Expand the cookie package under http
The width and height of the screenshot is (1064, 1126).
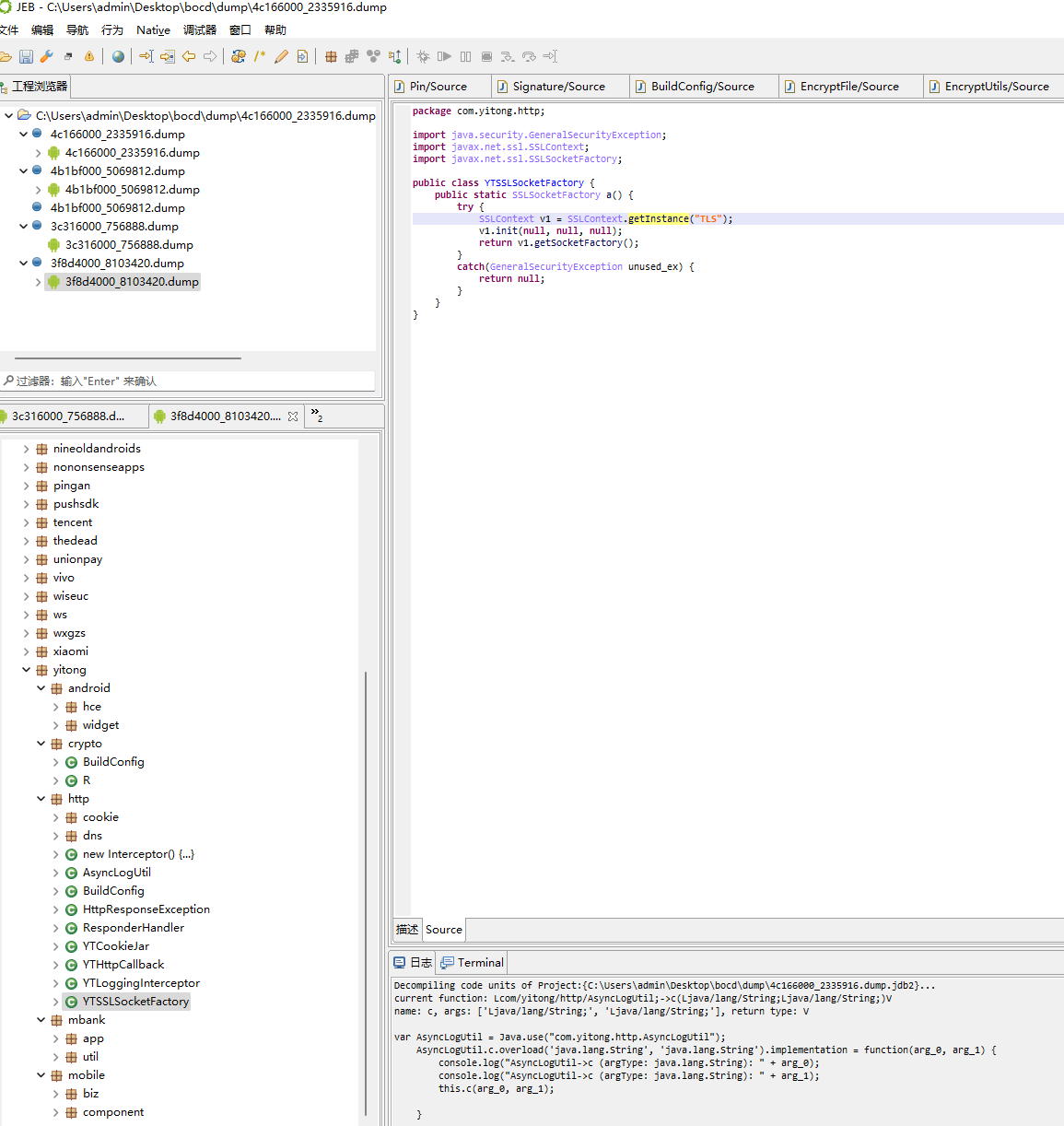(55, 817)
